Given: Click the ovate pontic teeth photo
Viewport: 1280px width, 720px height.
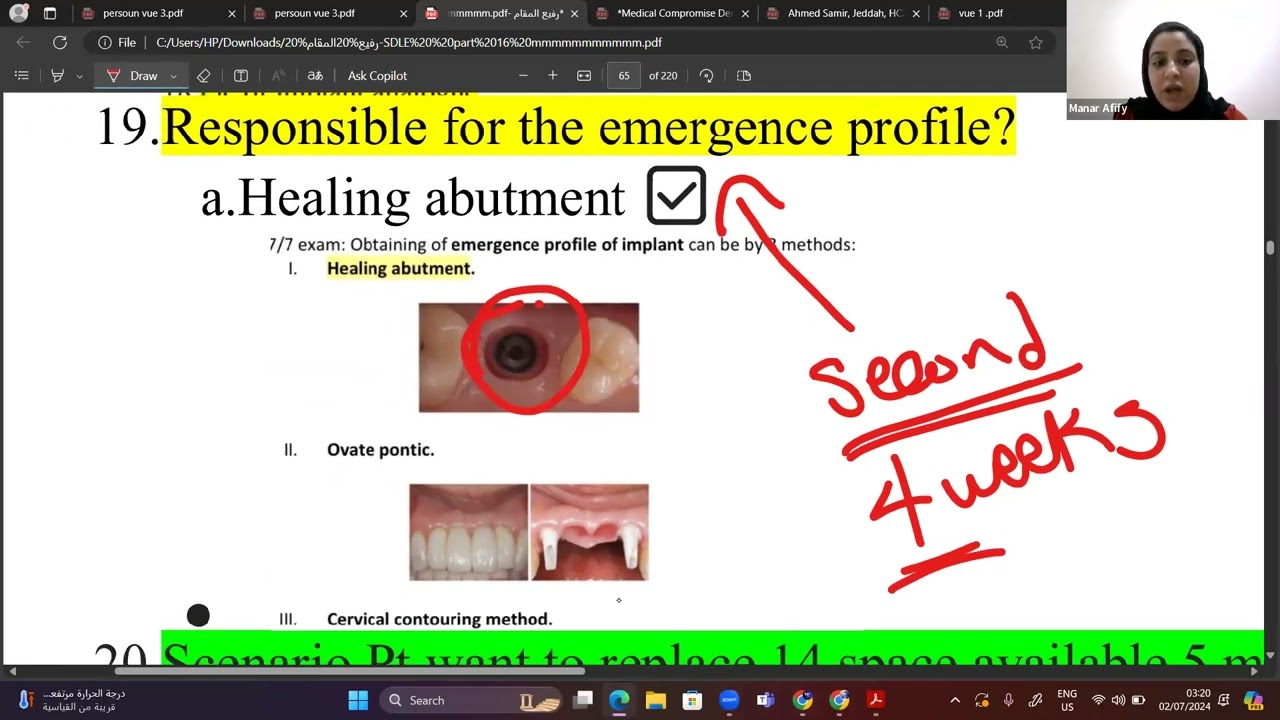Looking at the screenshot, I should (528, 532).
